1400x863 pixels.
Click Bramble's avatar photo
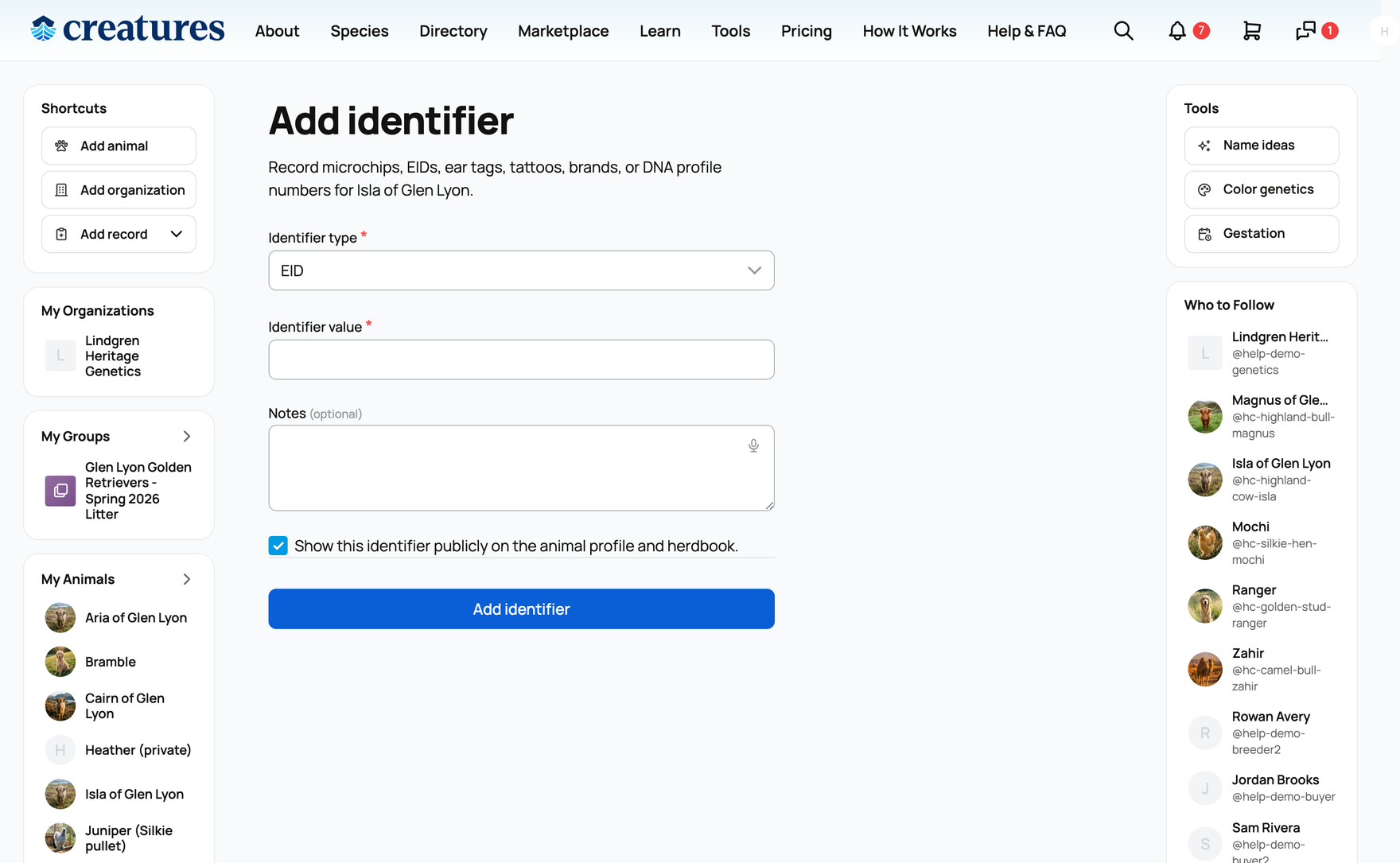pos(60,662)
